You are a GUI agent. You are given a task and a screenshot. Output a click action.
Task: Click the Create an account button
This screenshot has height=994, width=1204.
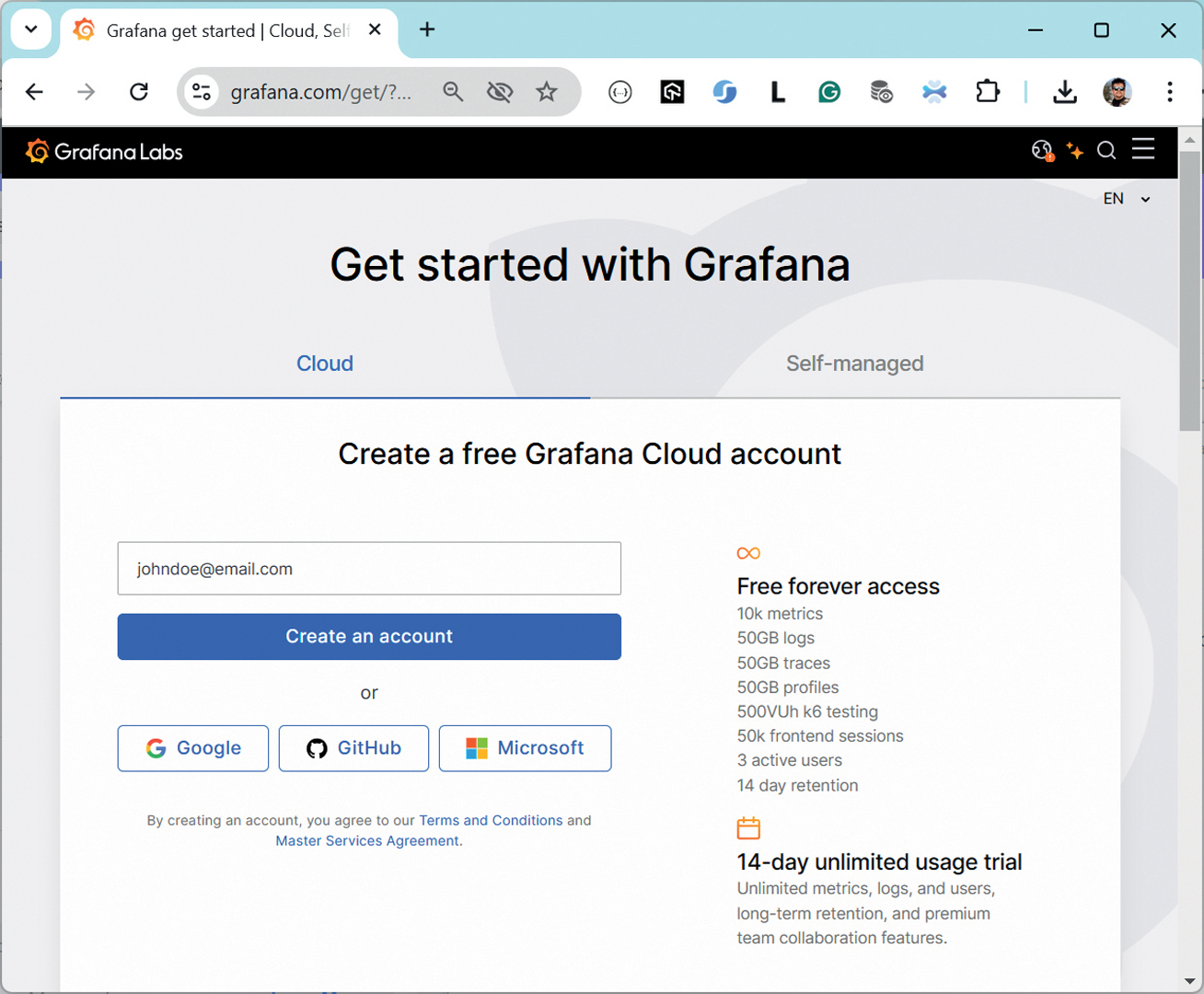[369, 637]
